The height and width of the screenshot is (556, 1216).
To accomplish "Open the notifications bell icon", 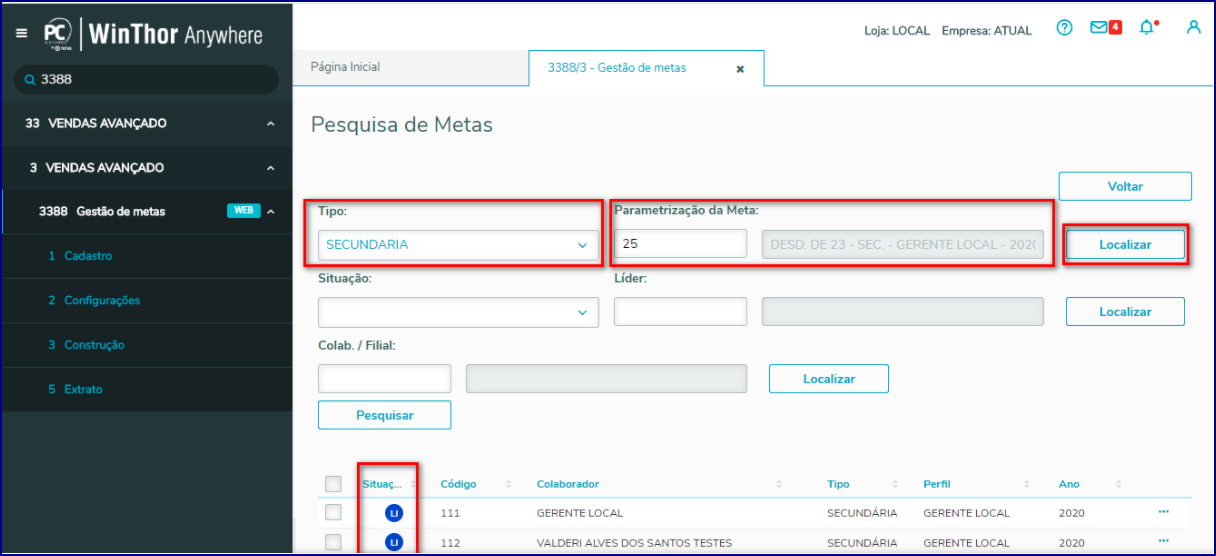I will (1148, 28).
